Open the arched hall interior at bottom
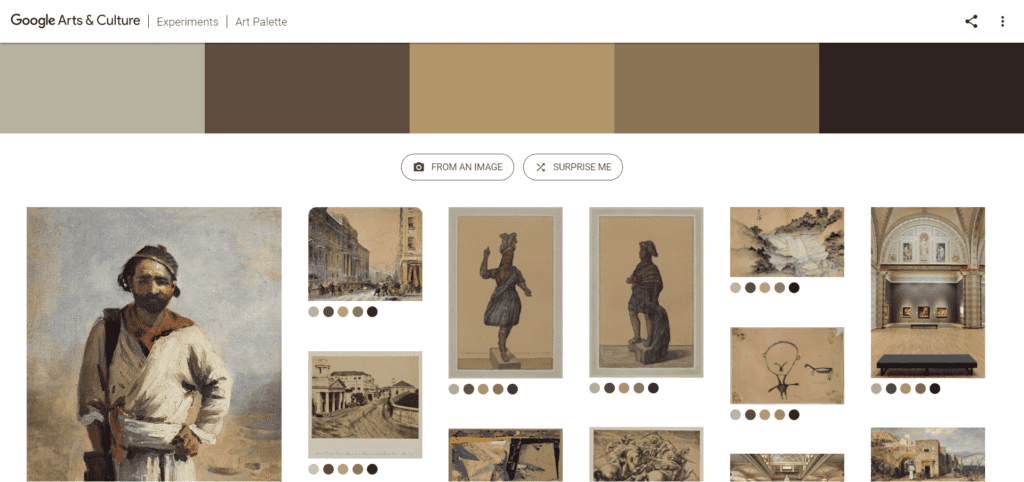1024x482 pixels. [787, 468]
